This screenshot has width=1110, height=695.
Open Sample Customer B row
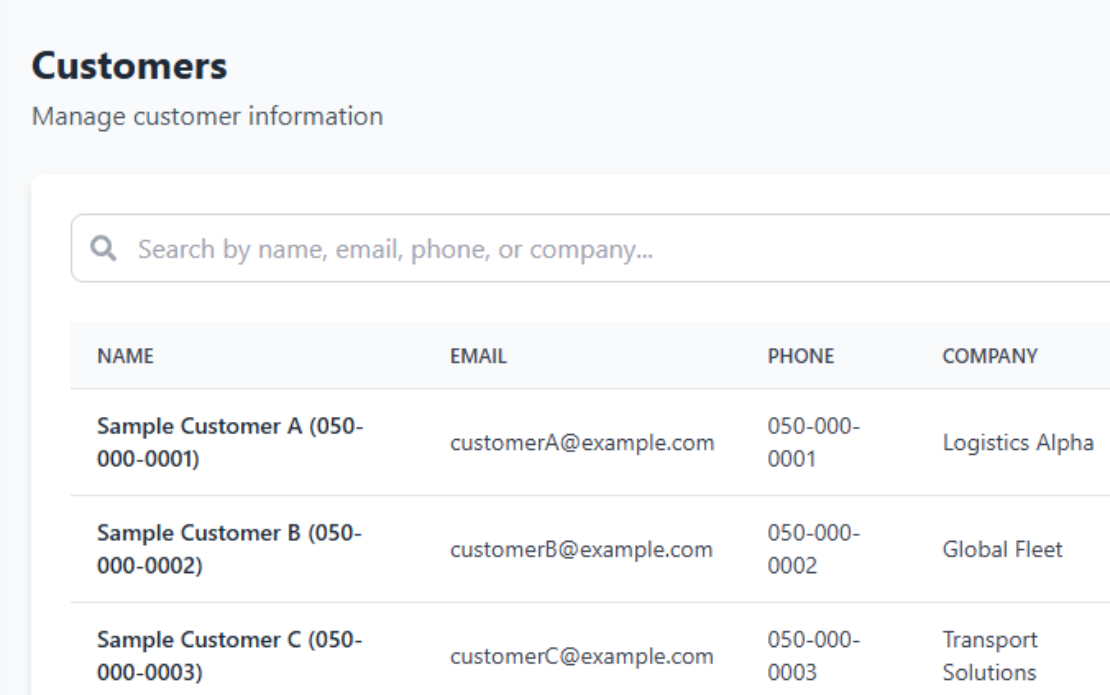590,549
